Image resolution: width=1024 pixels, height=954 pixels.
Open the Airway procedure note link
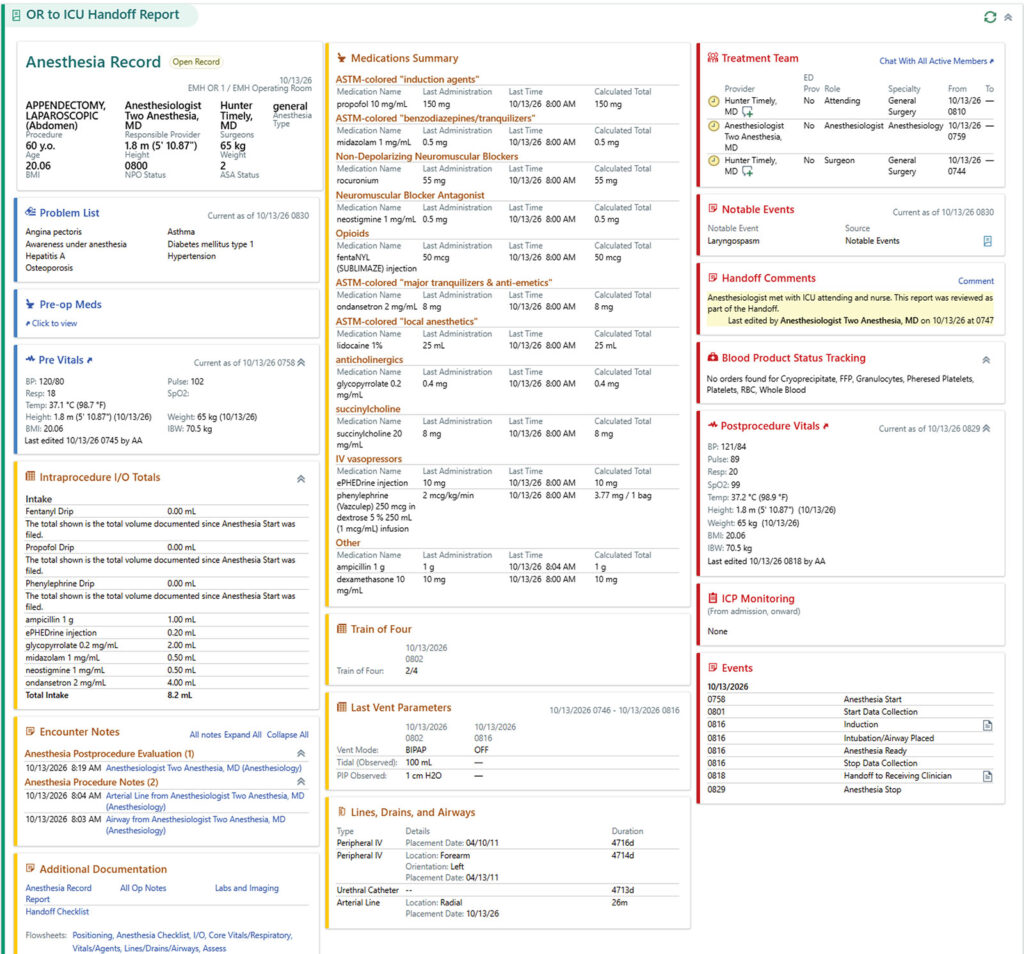tap(195, 825)
